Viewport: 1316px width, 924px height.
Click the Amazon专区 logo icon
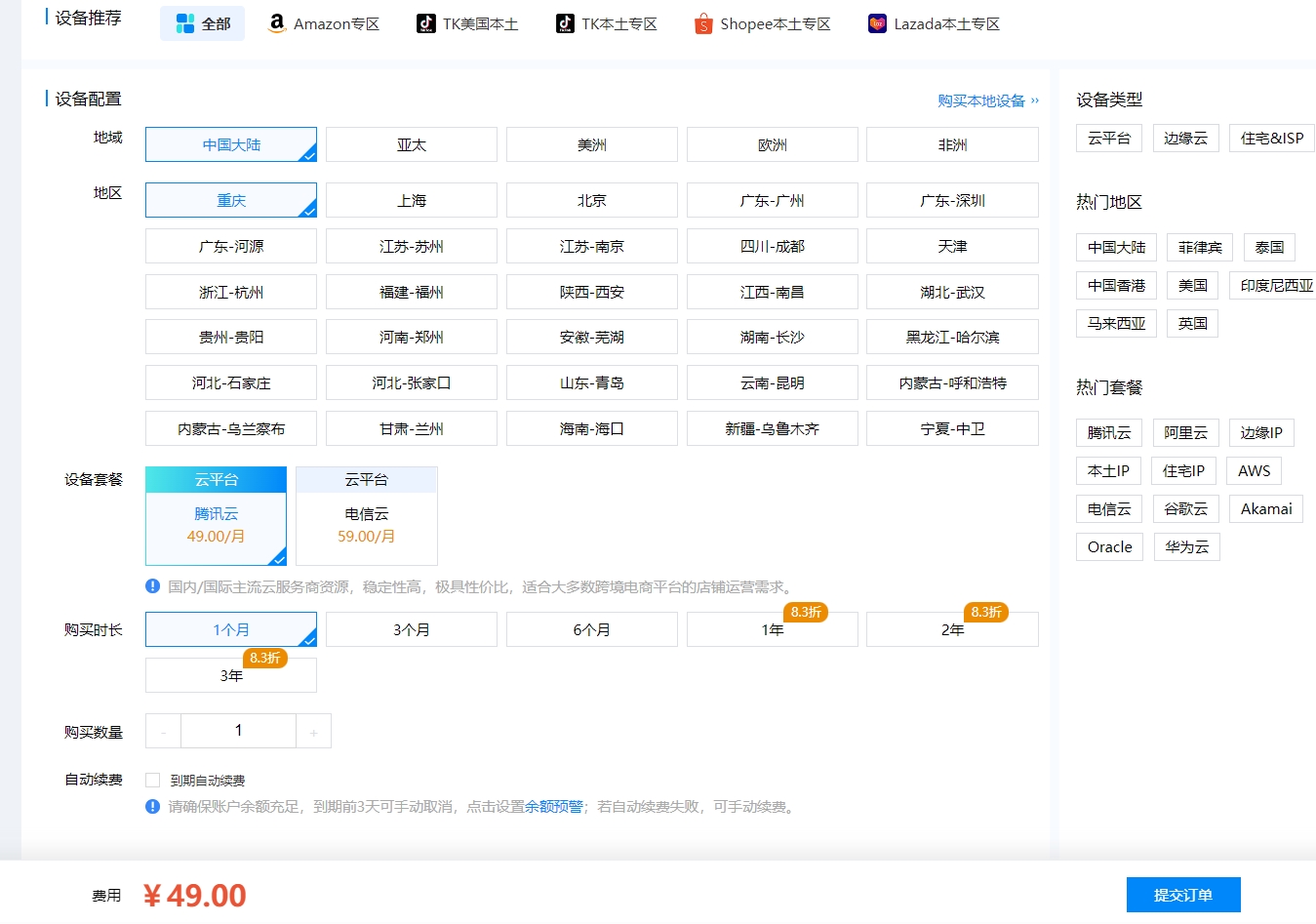click(x=275, y=23)
